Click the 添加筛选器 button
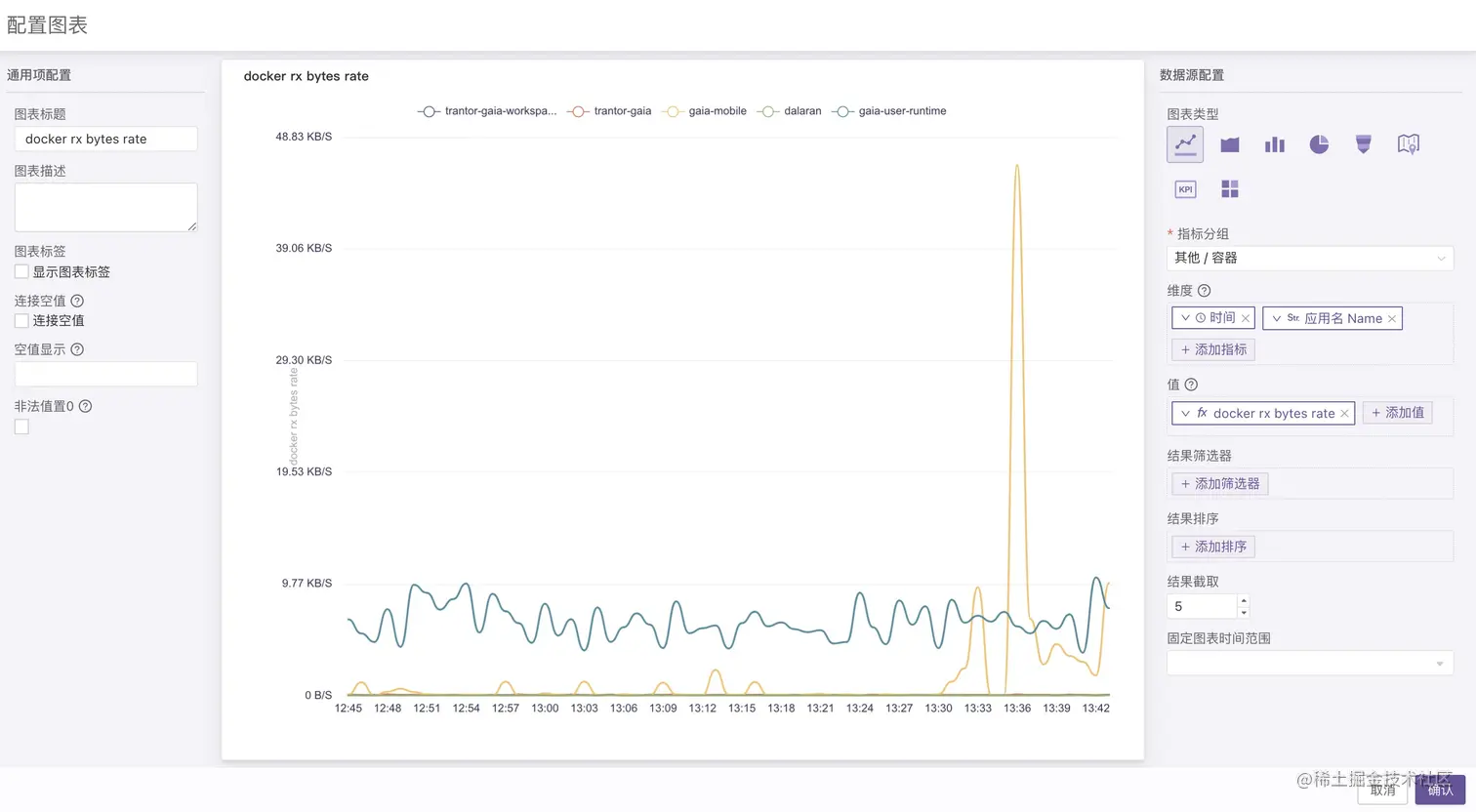This screenshot has width=1476, height=812. (x=1219, y=483)
